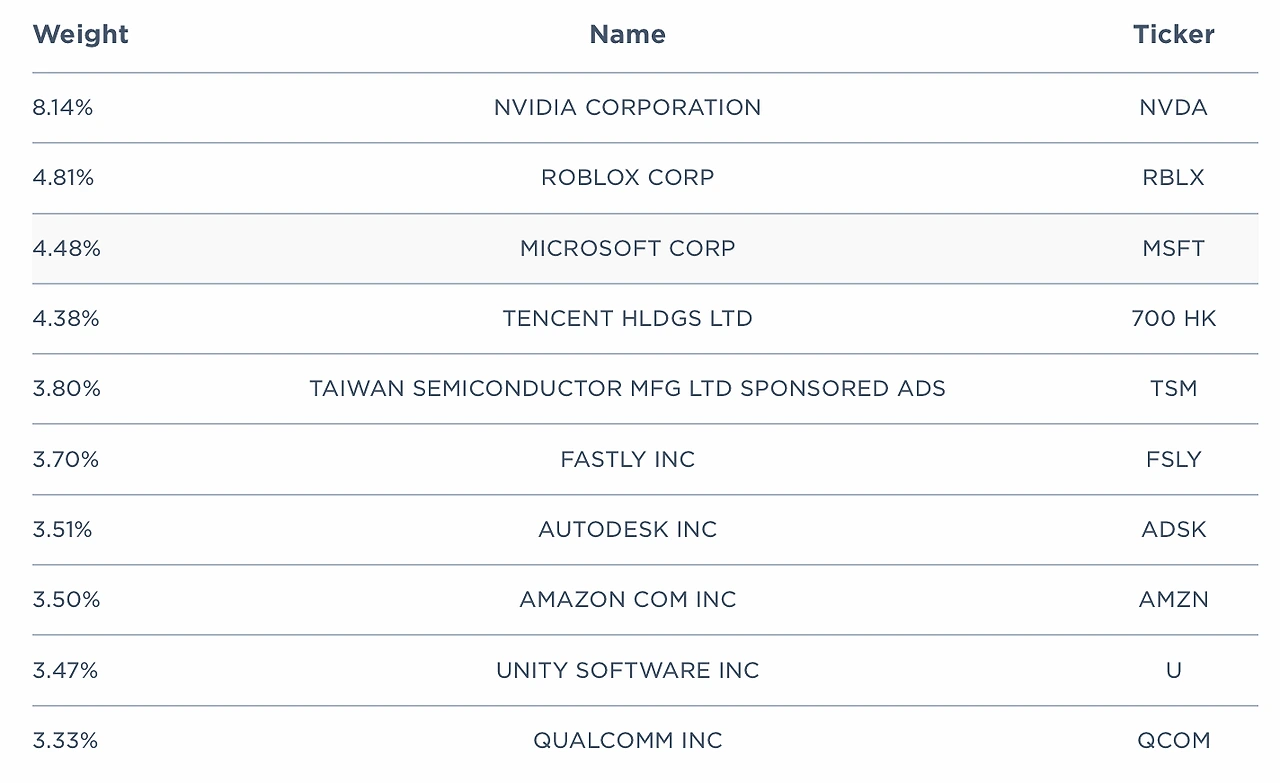Click the single-letter U ticker
Screen dimensions: 1280x783
pos(1173,670)
